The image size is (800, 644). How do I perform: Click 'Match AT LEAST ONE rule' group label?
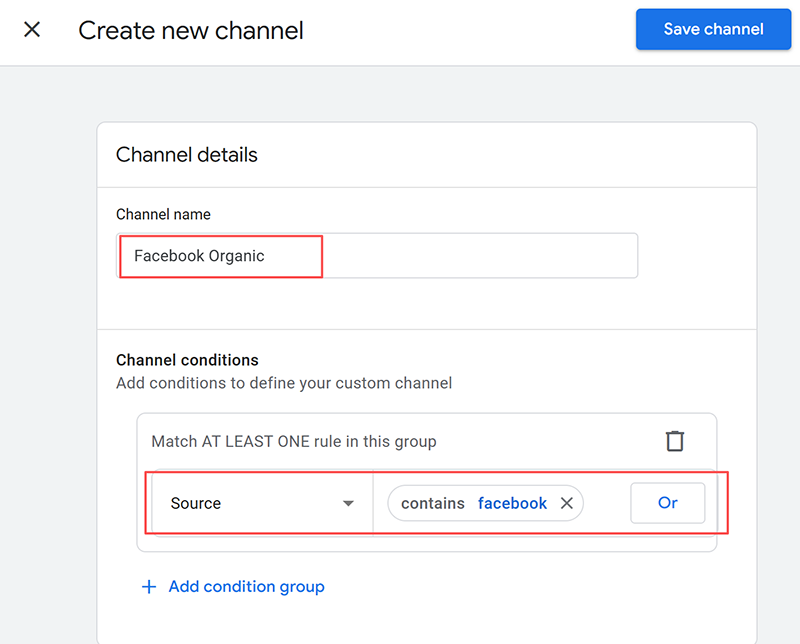coord(294,441)
